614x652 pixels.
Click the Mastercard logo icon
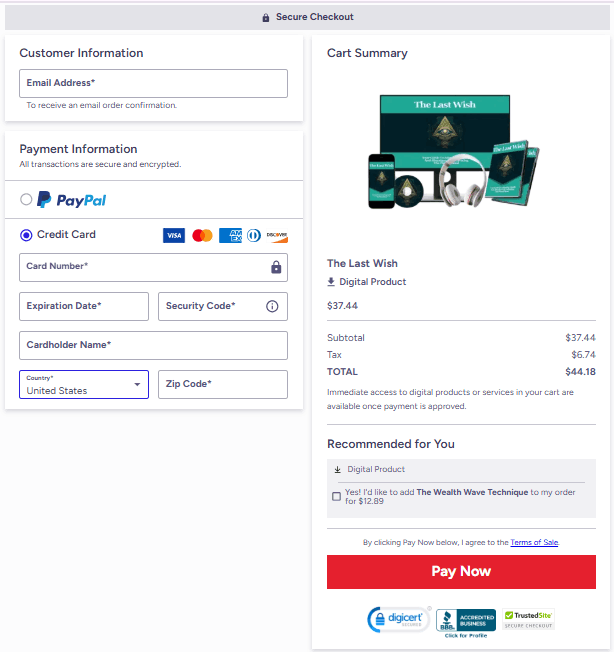pyautogui.click(x=202, y=236)
